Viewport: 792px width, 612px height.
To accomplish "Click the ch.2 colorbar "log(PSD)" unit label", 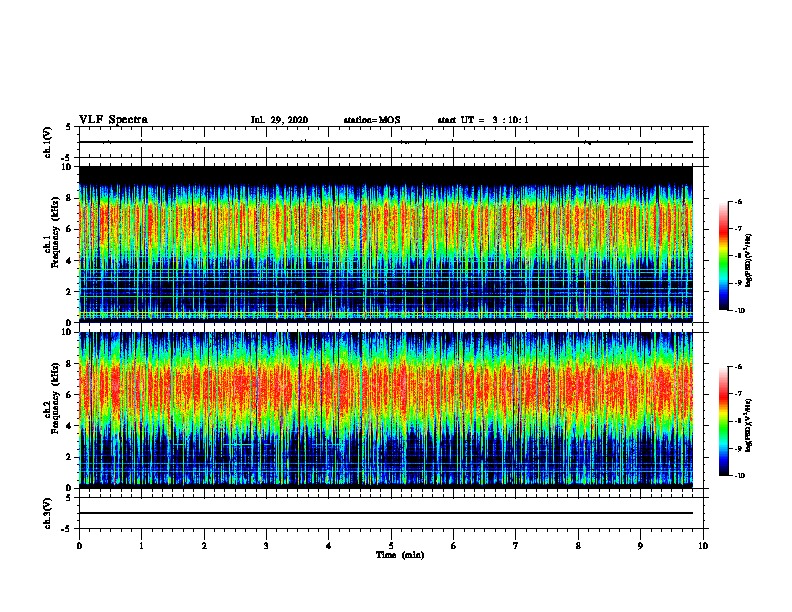I will [750, 425].
